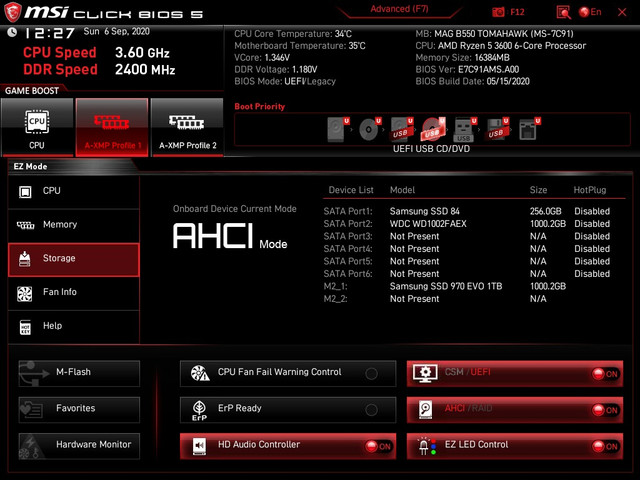640x480 pixels.
Task: Click the Boot Priority label
Action: click(x=260, y=107)
